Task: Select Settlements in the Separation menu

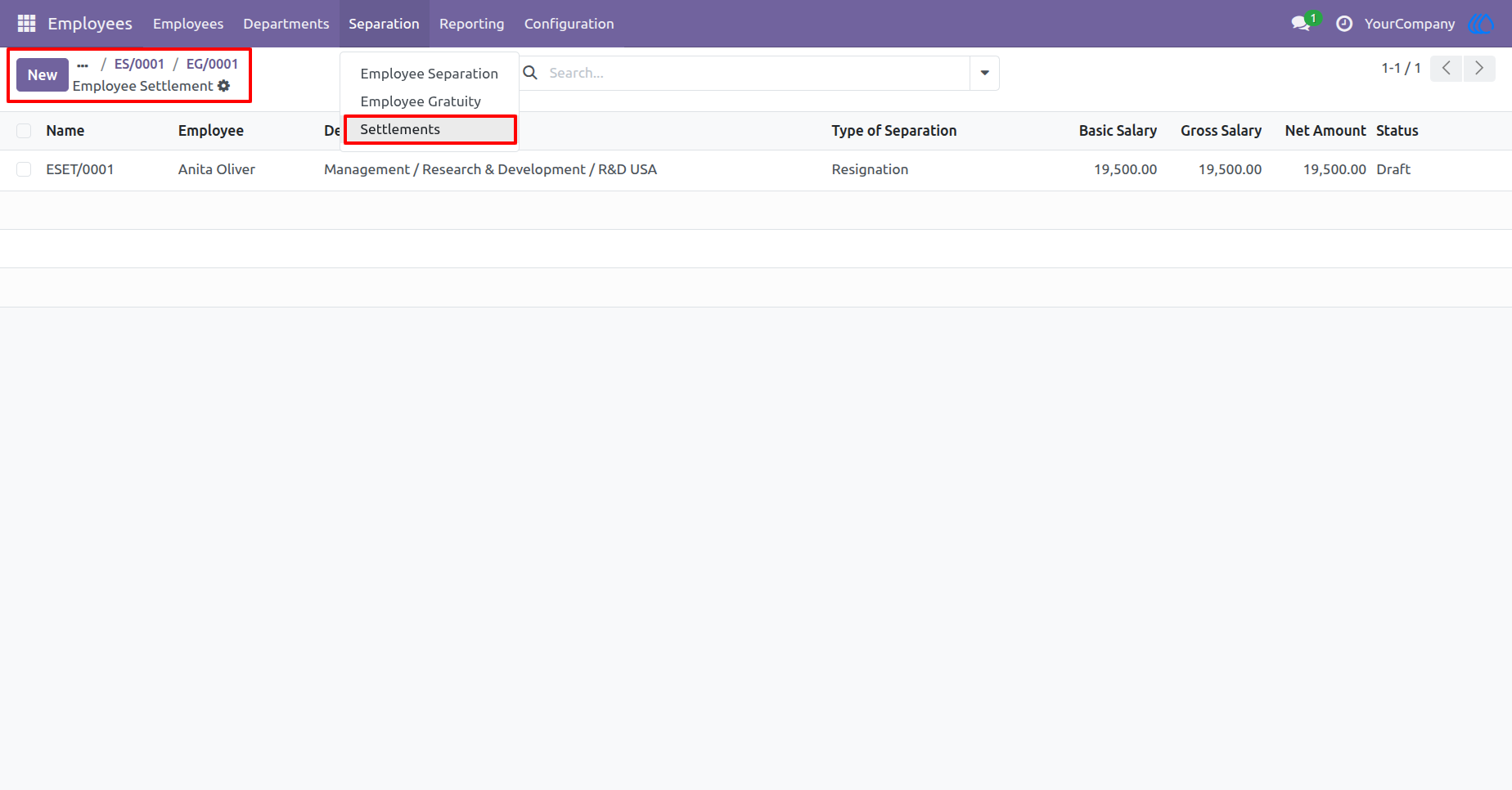Action: (430, 129)
